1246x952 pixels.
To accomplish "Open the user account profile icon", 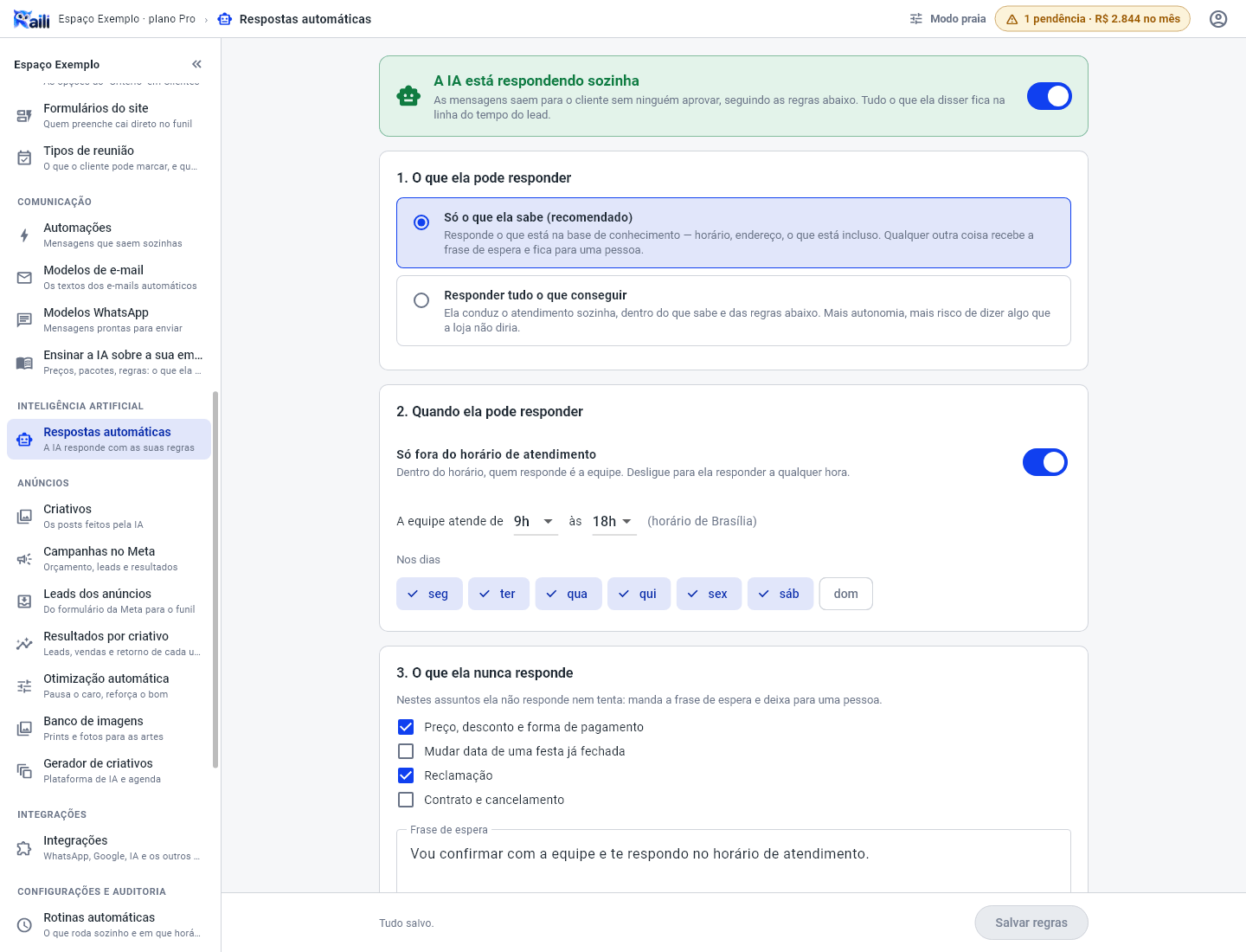I will 1218,19.
